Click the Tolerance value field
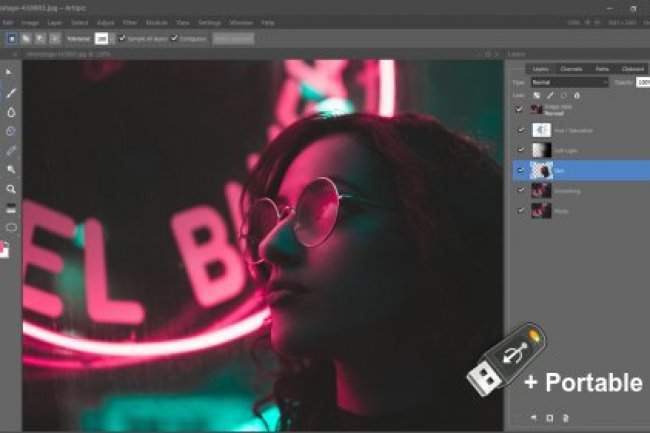 (102, 39)
